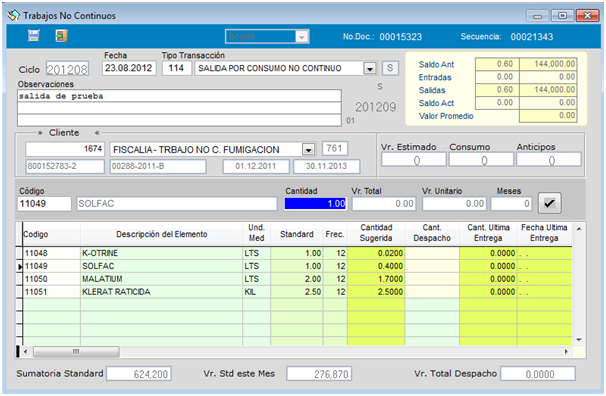Click the grid scroll down arrow
The width and height of the screenshot is (606, 396).
pyautogui.click(x=579, y=340)
